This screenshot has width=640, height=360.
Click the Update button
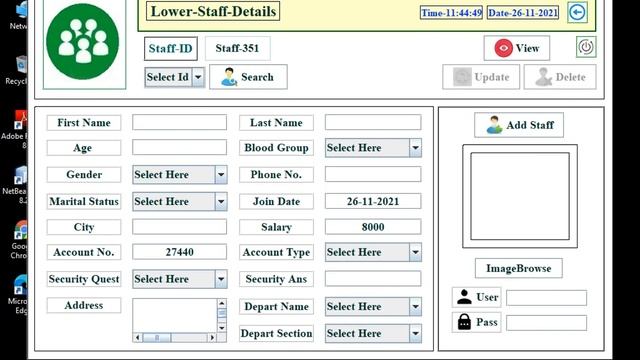(481, 77)
